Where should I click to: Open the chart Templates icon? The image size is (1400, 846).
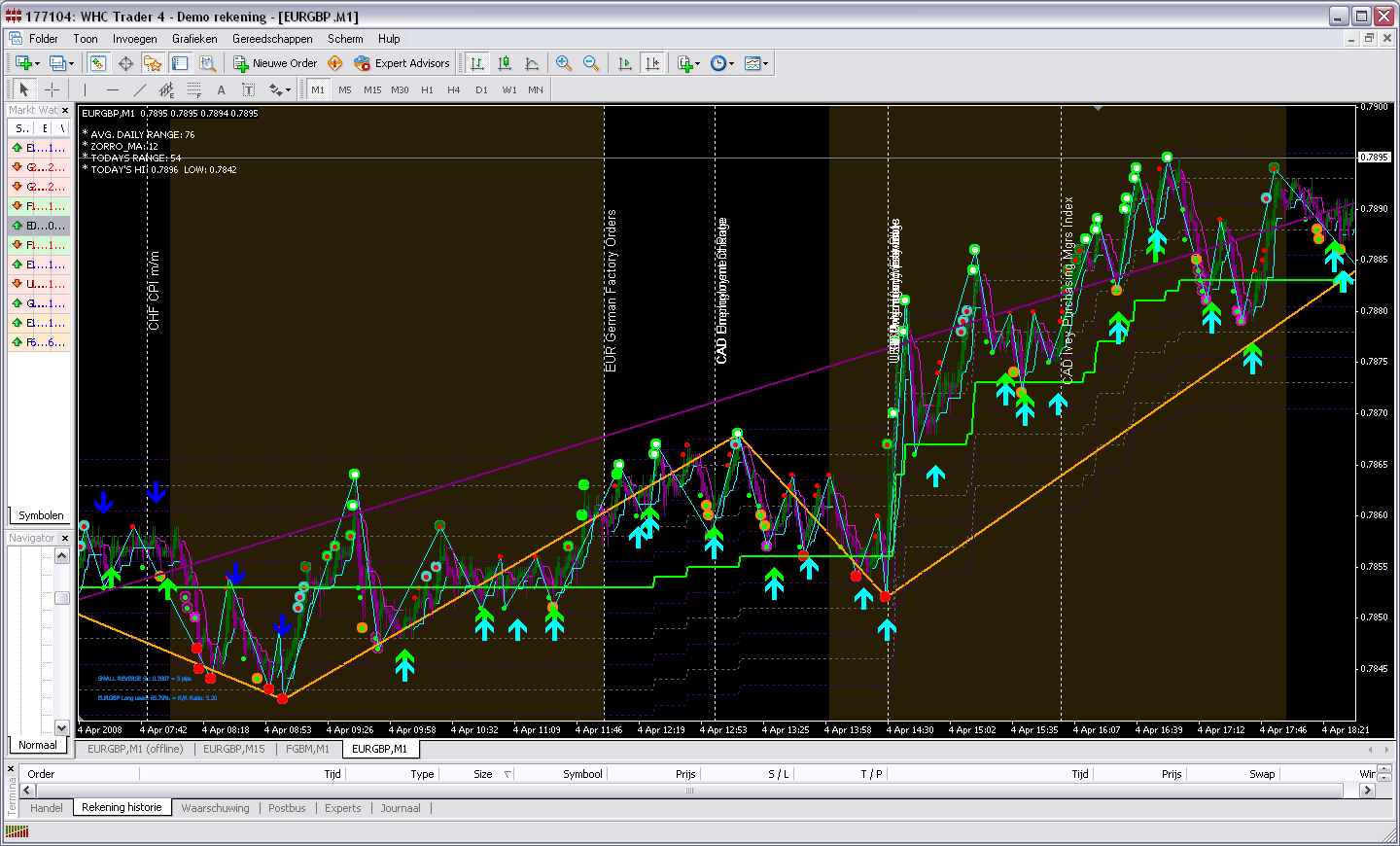pos(752,63)
